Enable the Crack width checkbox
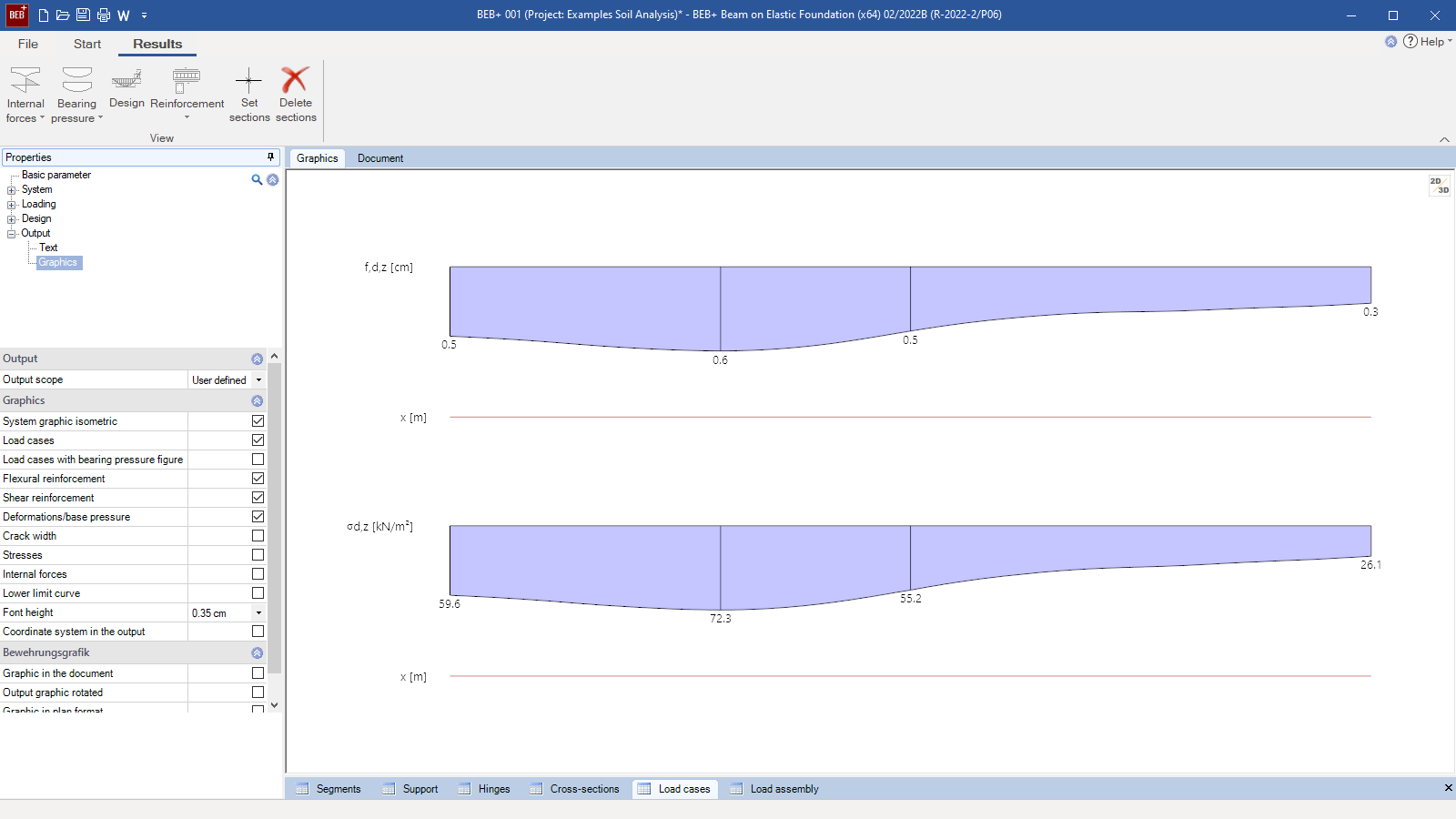1456x819 pixels. tap(258, 536)
